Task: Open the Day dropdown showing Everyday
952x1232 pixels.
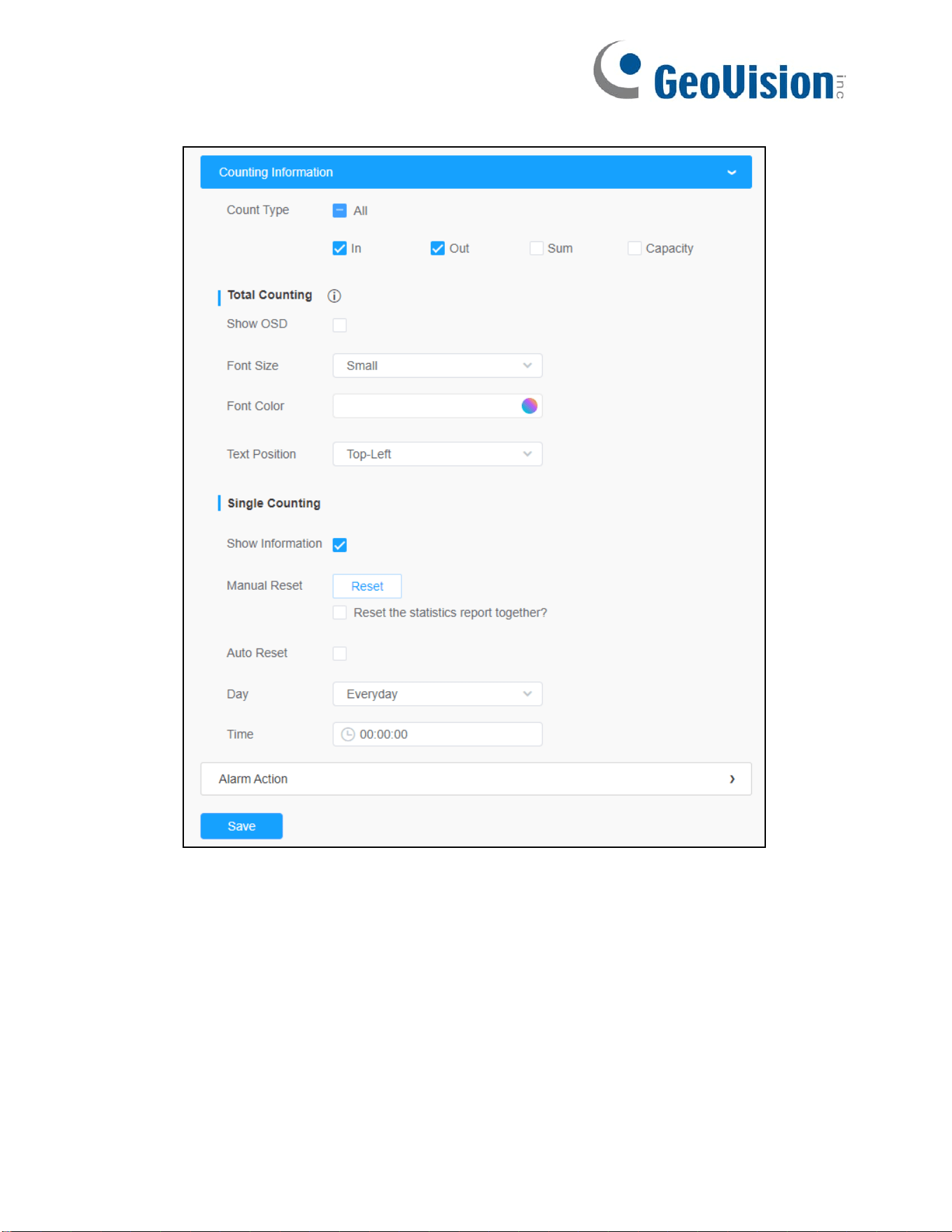Action: [438, 694]
